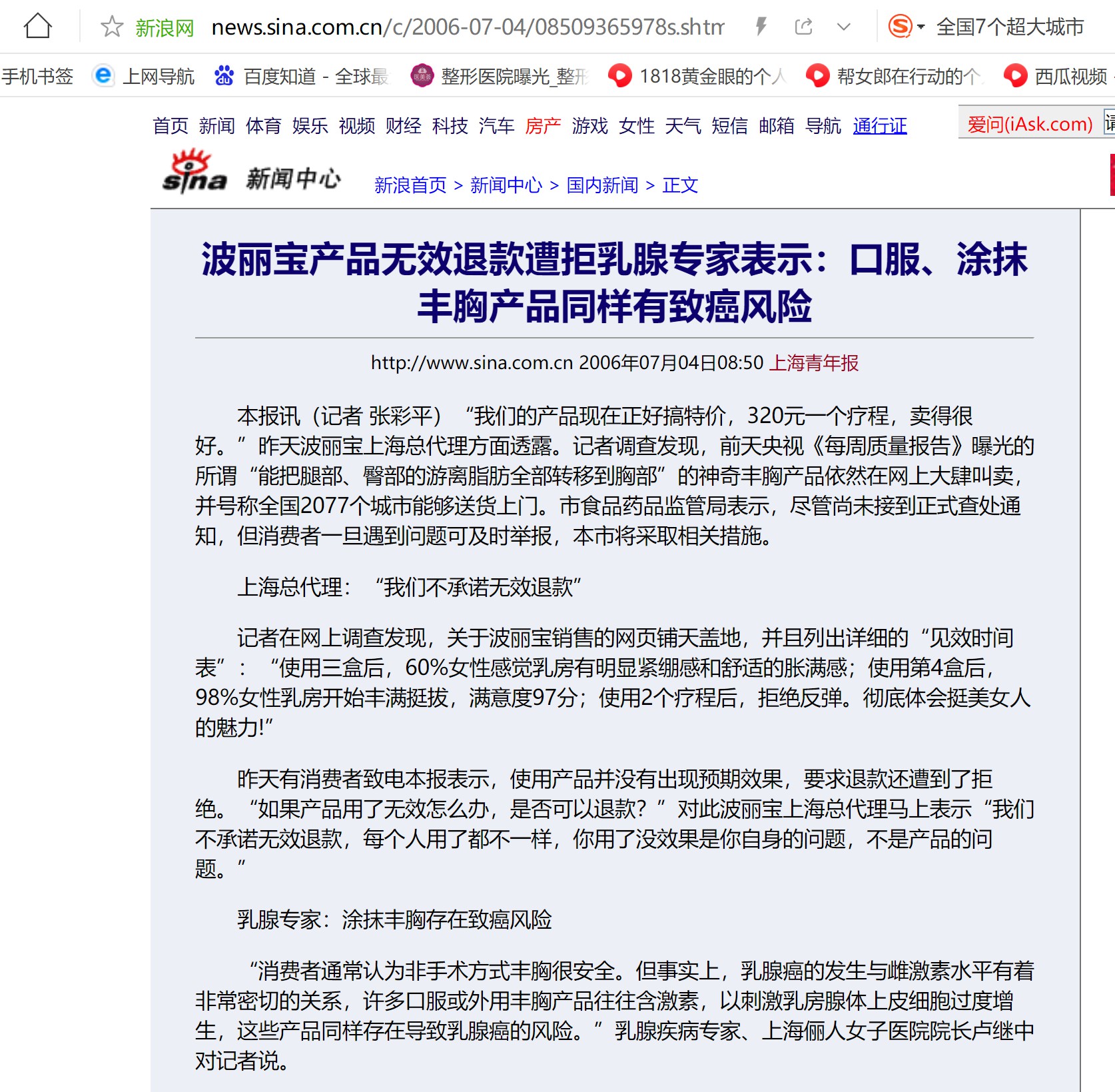
Task: Click 财经 in Sina nav
Action: [404, 126]
